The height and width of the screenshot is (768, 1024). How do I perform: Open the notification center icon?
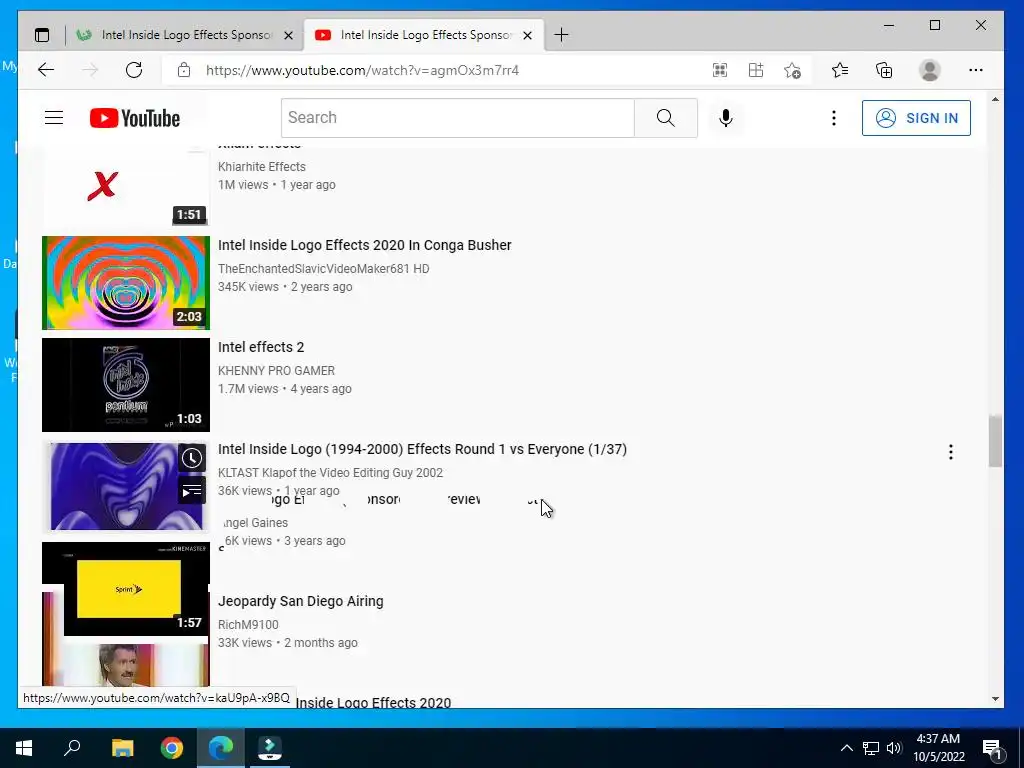pyautogui.click(x=992, y=748)
